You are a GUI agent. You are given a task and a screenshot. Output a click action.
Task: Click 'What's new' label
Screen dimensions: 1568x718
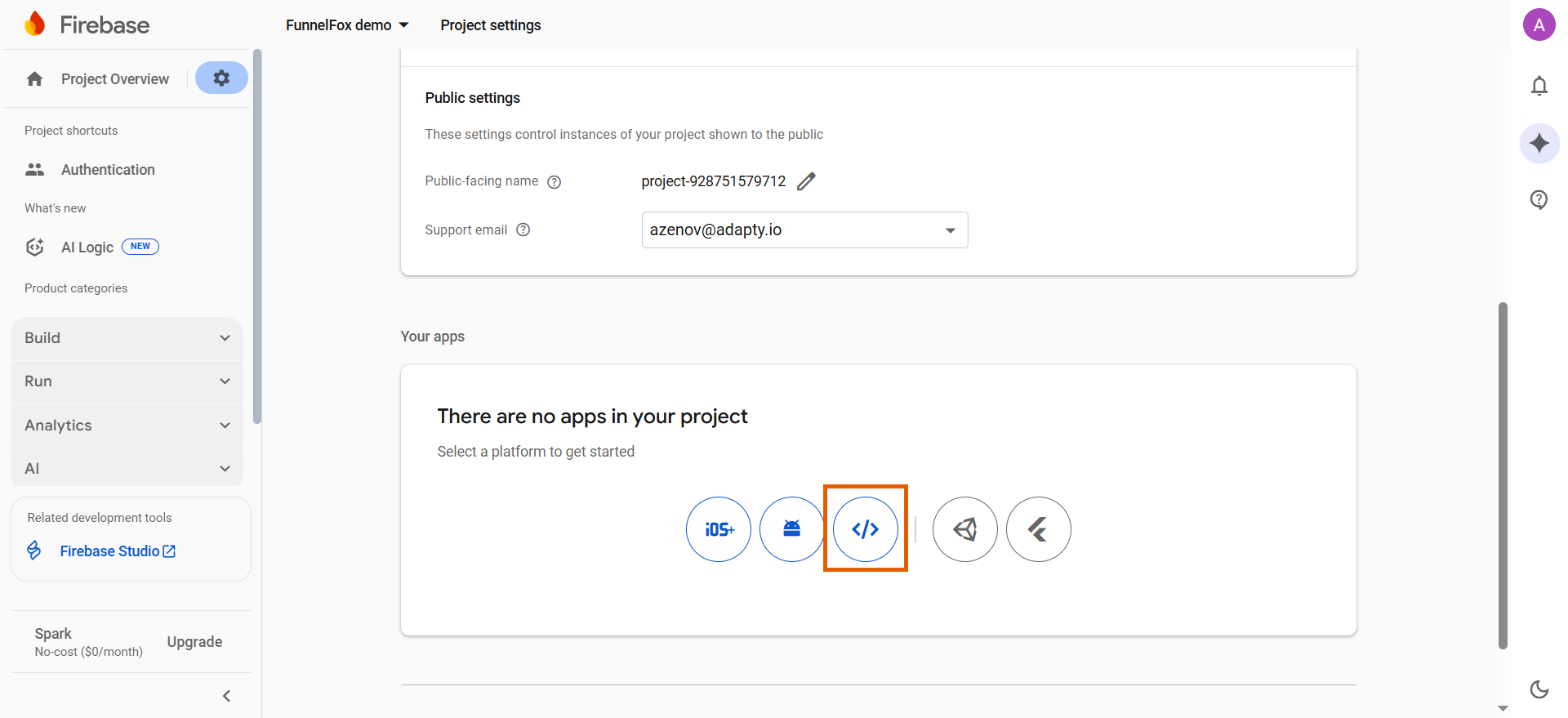[55, 208]
